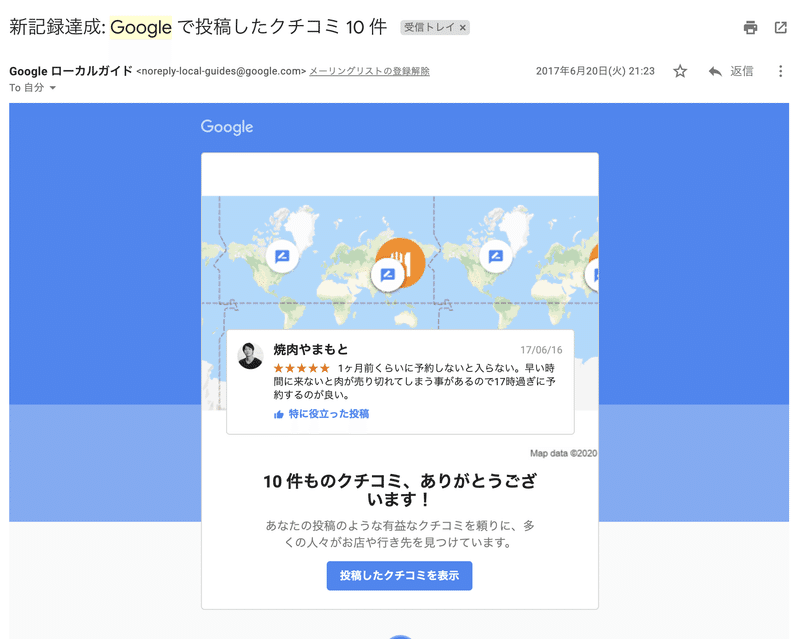Image resolution: width=800 pixels, height=639 pixels.
Task: Click the reply arrow icon
Action: (715, 71)
